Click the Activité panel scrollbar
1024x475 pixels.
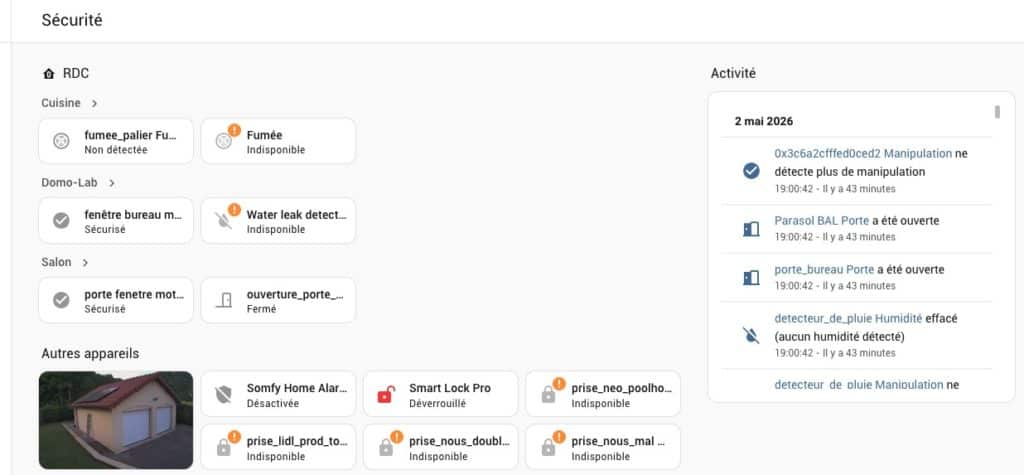997,112
